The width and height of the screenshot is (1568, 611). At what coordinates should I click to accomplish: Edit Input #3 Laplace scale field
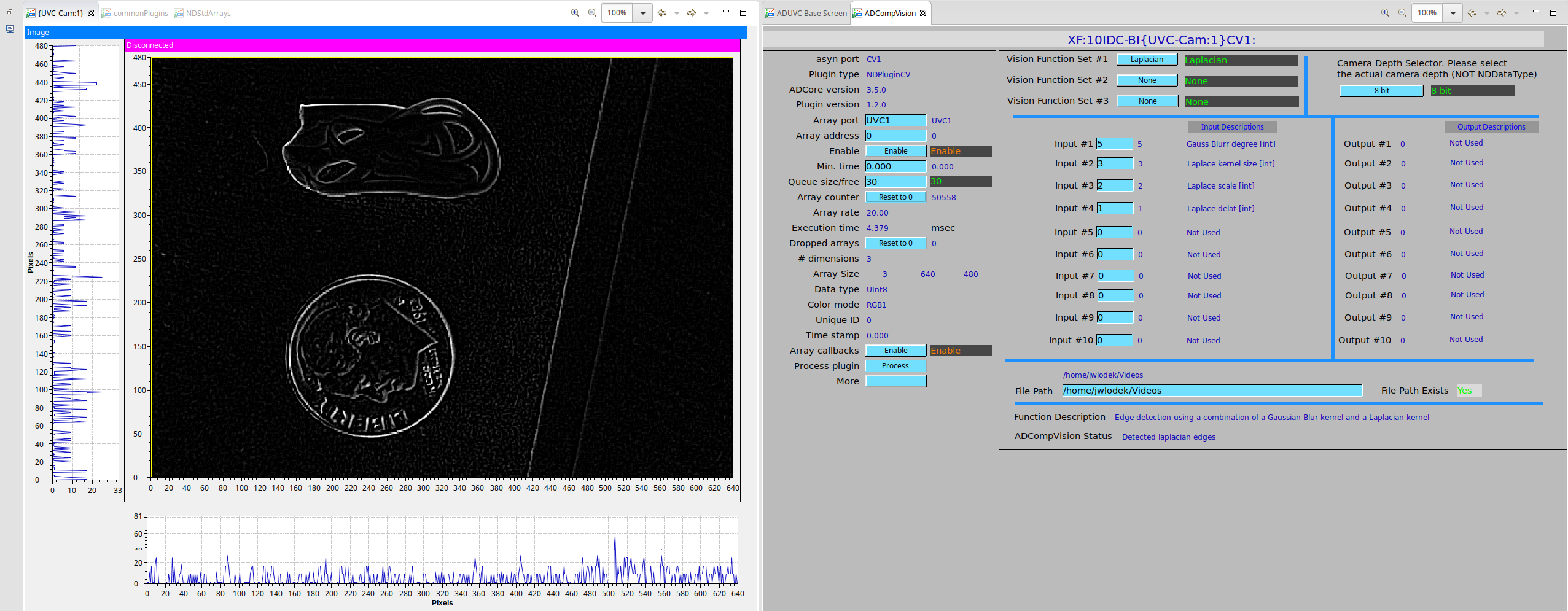1115,185
